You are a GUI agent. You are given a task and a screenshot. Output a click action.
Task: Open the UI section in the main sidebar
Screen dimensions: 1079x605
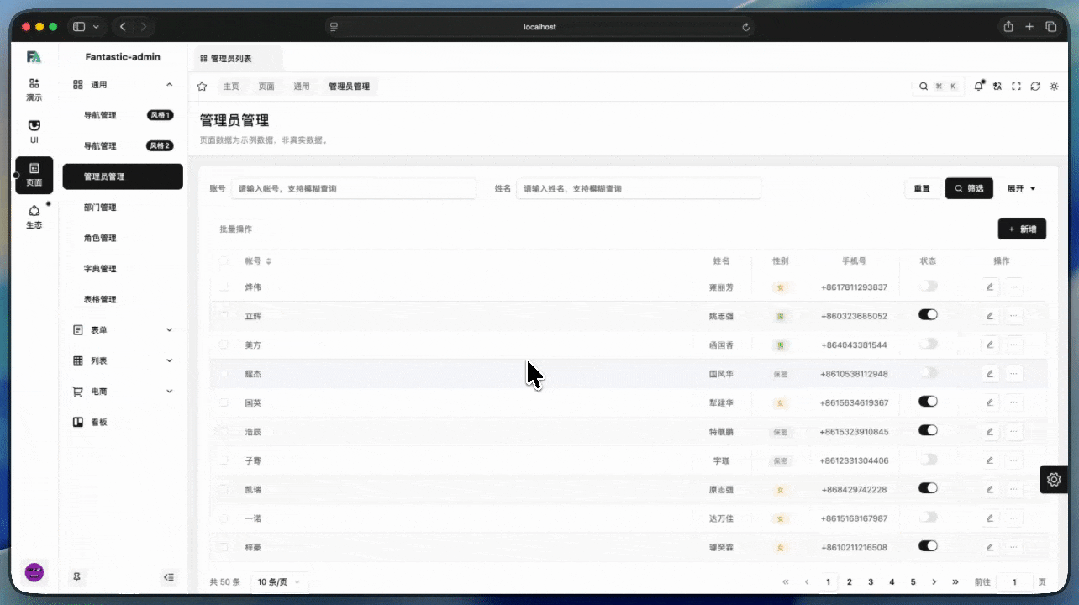point(34,131)
